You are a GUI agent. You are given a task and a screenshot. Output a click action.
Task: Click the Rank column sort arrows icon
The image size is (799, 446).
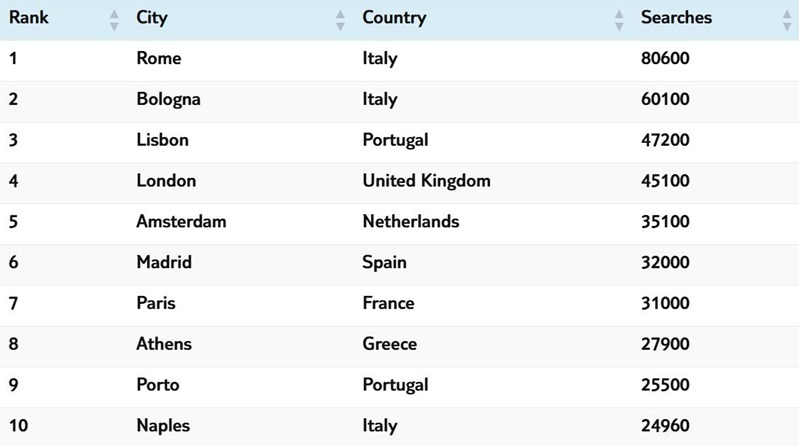pos(114,19)
